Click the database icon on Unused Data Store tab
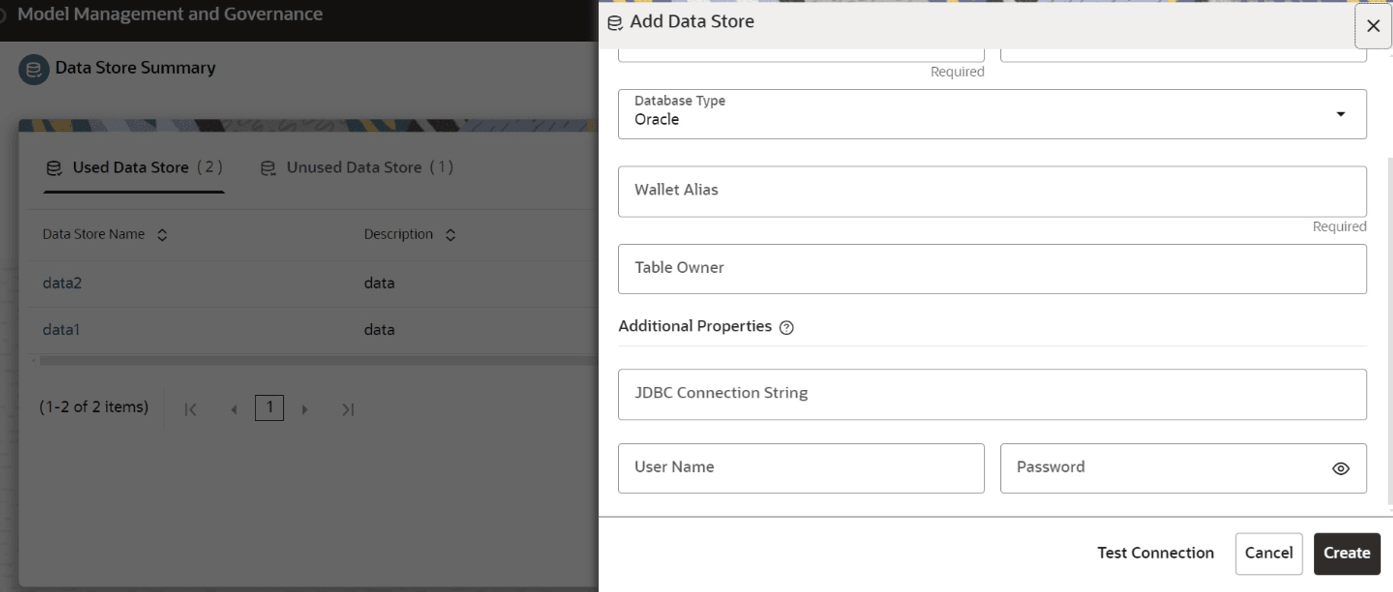1393x592 pixels. pos(266,167)
